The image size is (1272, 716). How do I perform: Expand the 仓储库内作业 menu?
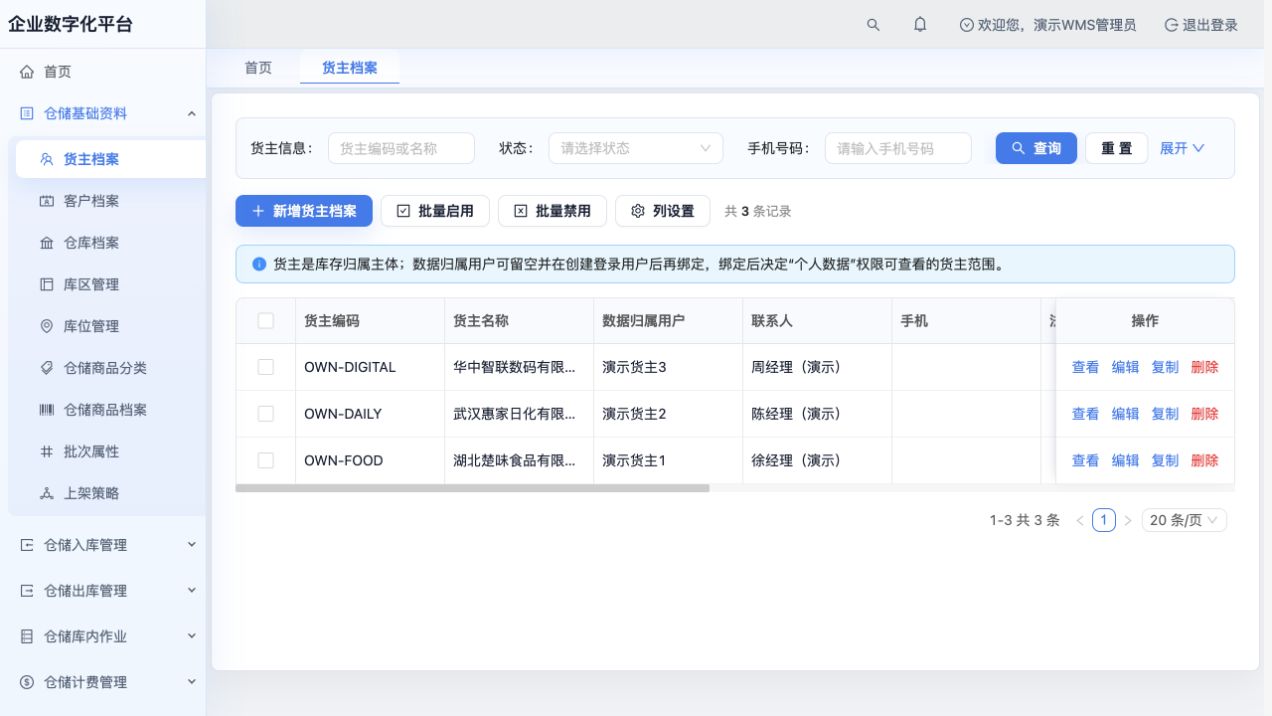191,636
